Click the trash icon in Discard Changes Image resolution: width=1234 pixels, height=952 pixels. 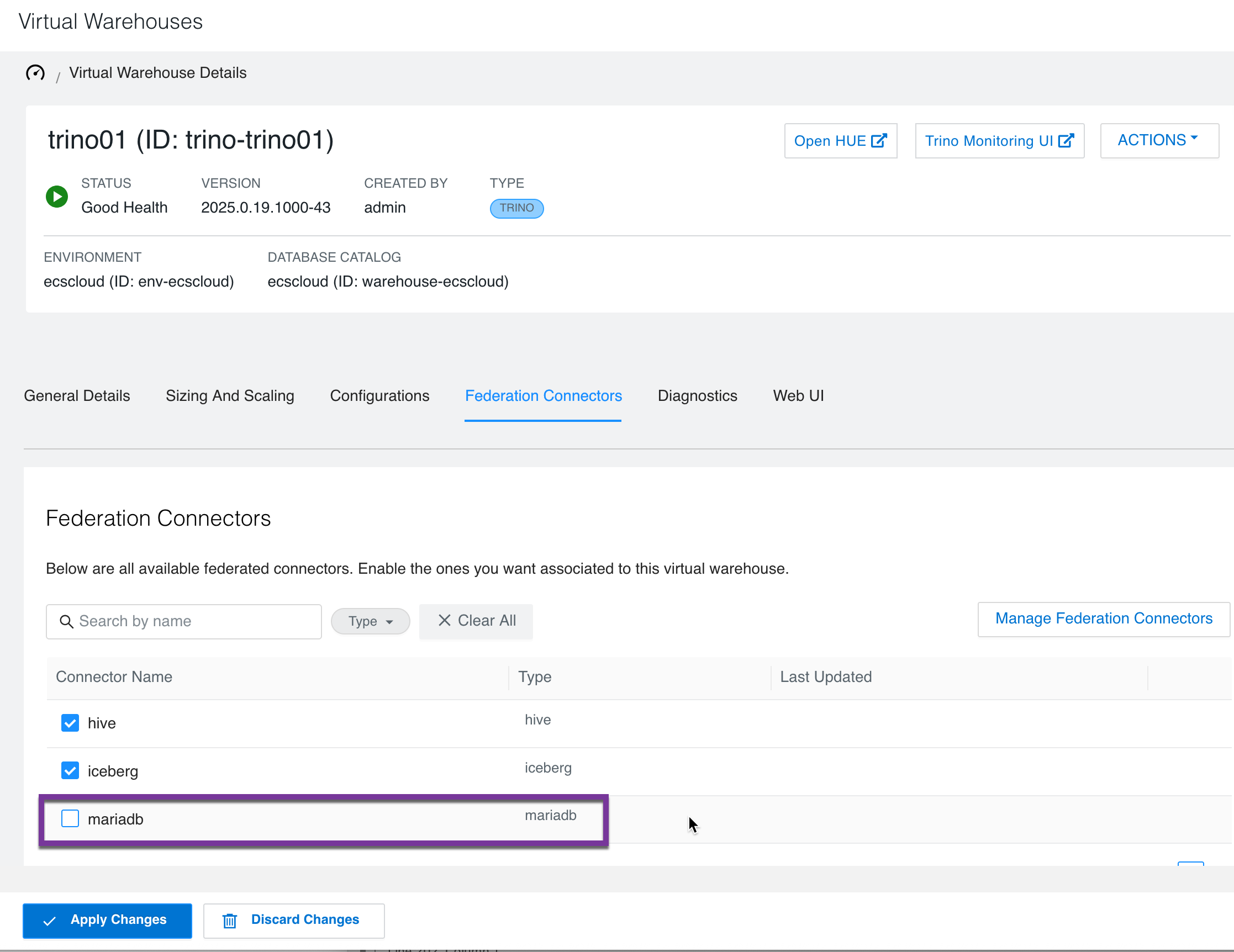tap(229, 921)
